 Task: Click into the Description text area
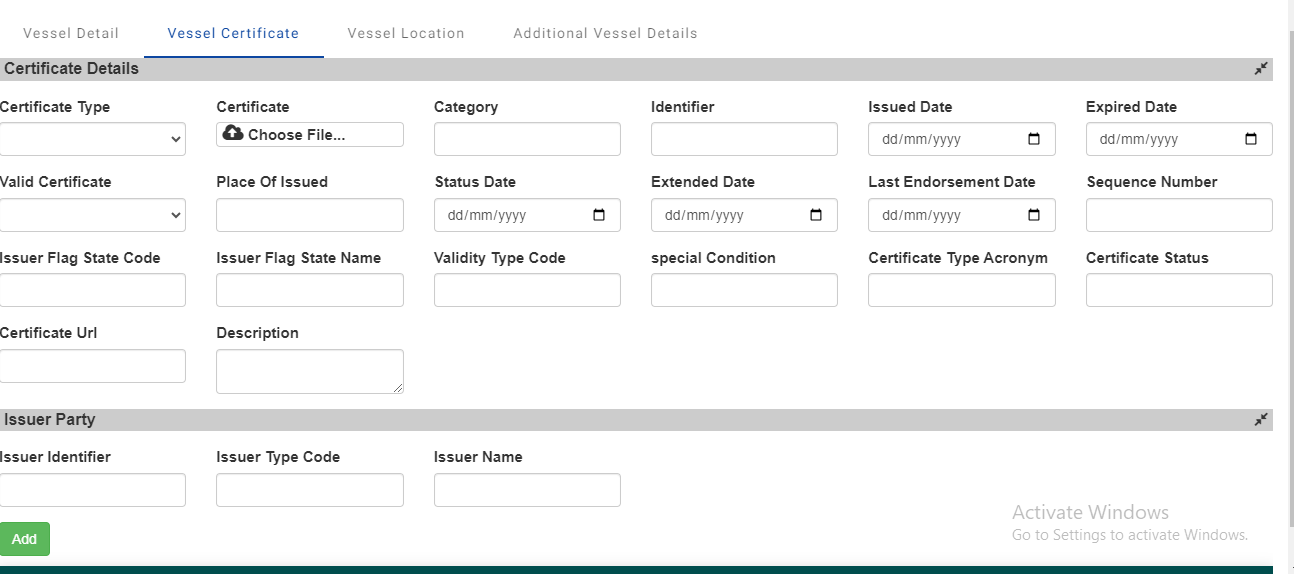309,371
